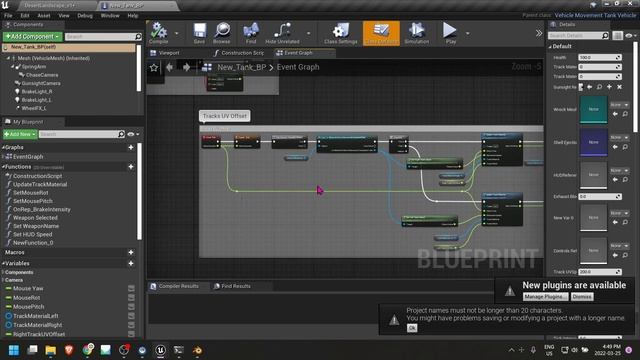The height and width of the screenshot is (360, 640).
Task: Open the property matrix grid icon
Action: (x=618, y=36)
